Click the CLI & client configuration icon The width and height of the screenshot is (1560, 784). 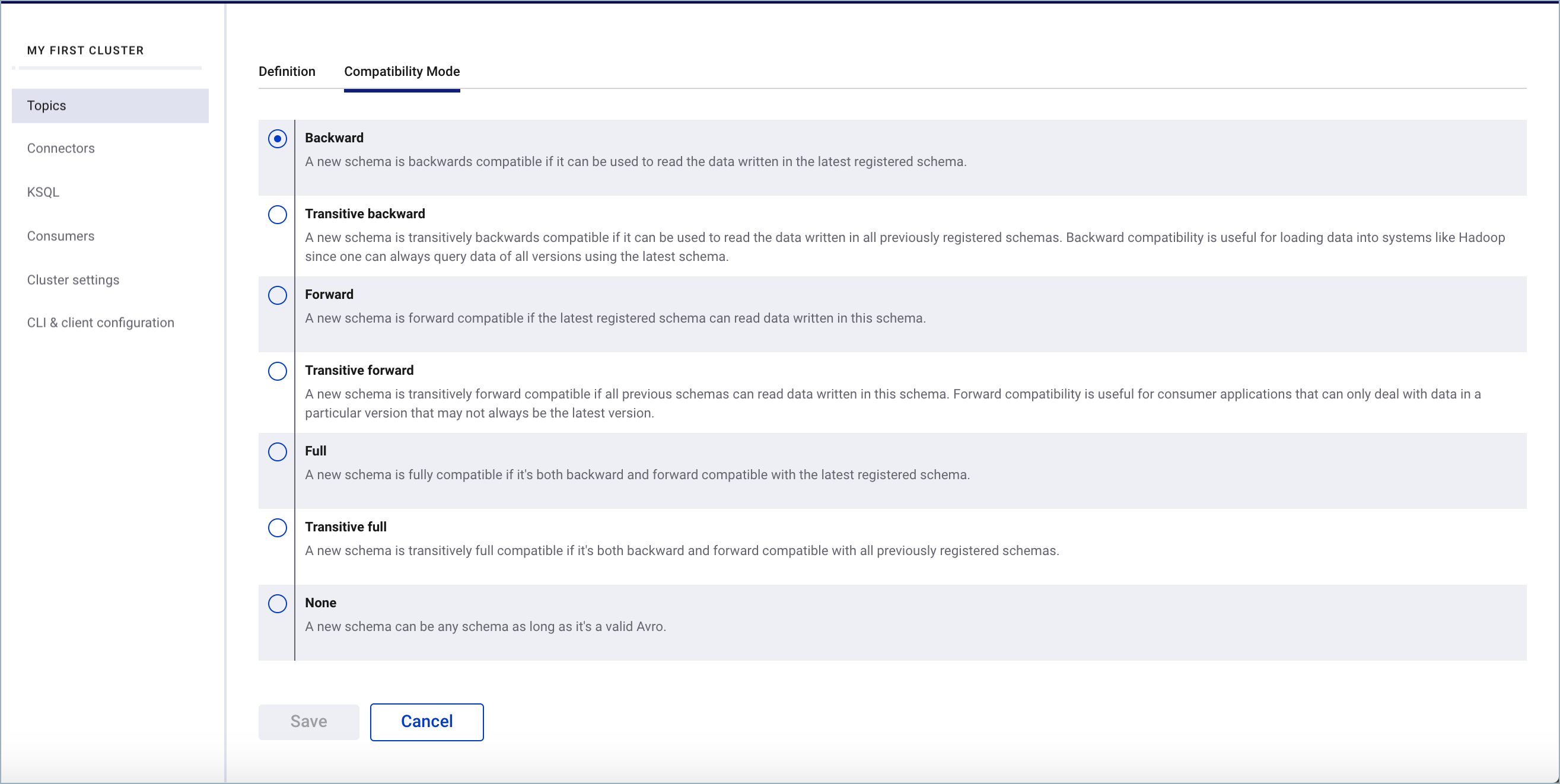(101, 322)
